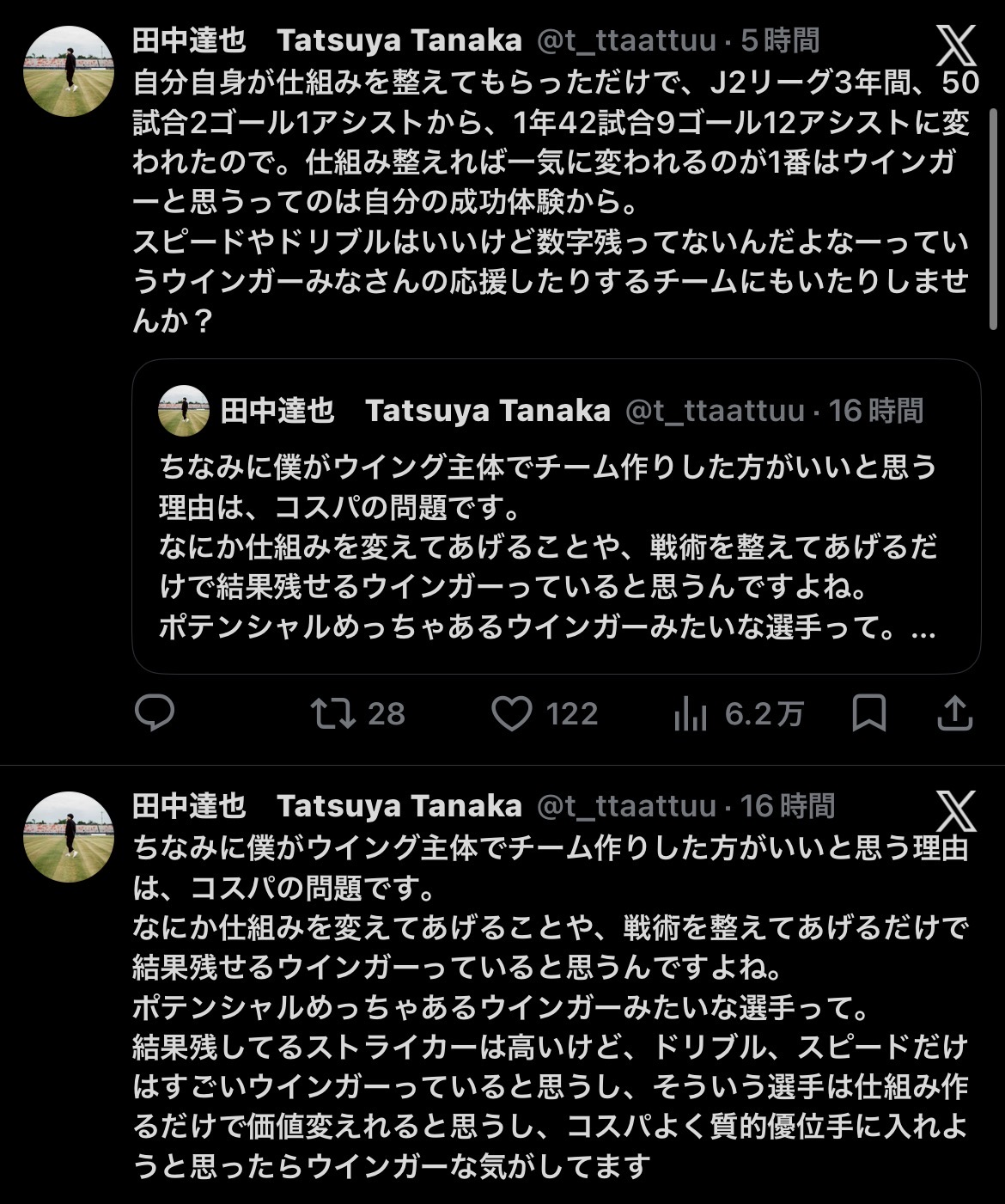The height and width of the screenshot is (1204, 1005).
Task: Open quoted tweet's small avatar
Action: pyautogui.click(x=184, y=411)
